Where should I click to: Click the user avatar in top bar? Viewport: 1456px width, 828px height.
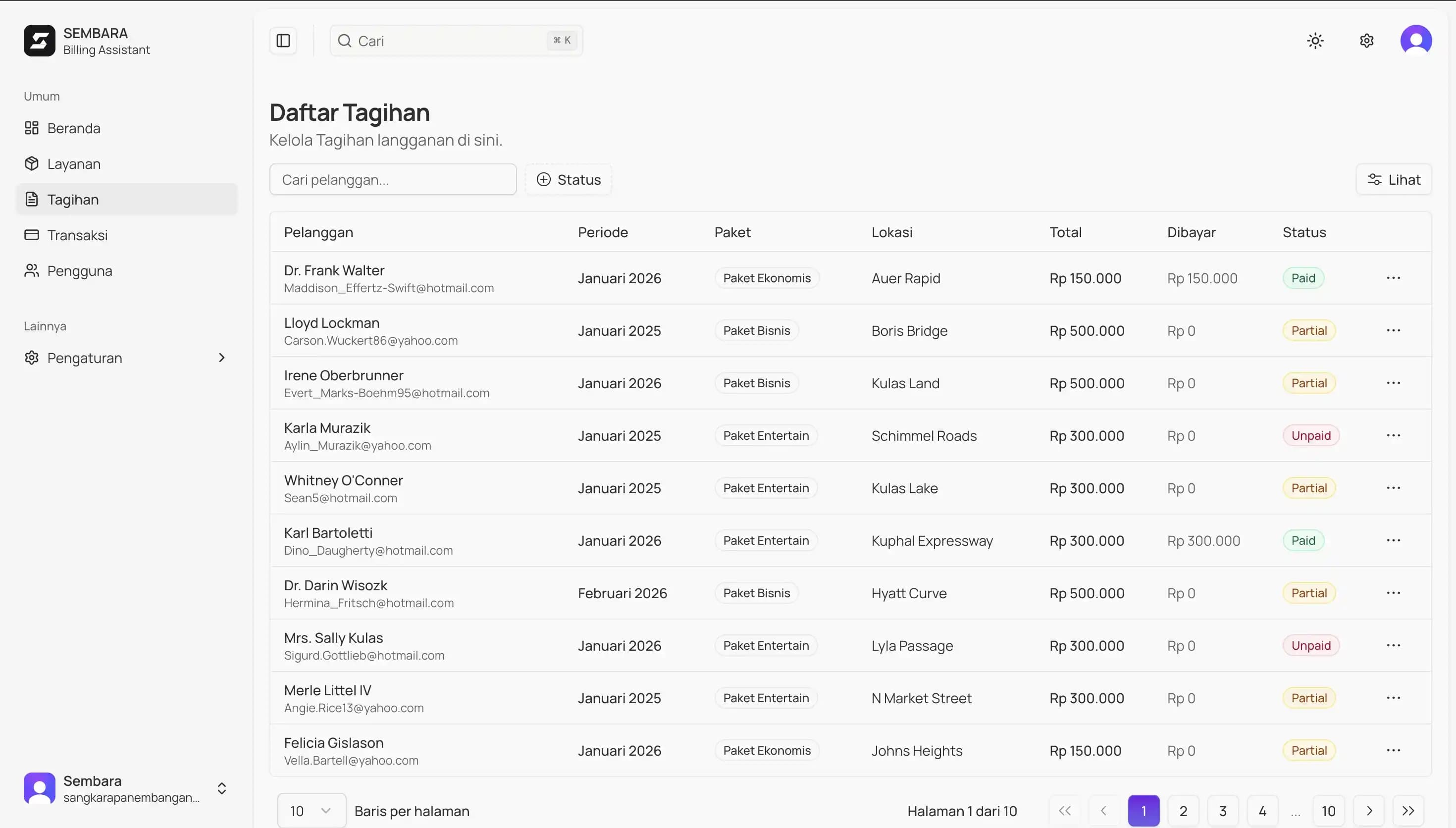1415,41
